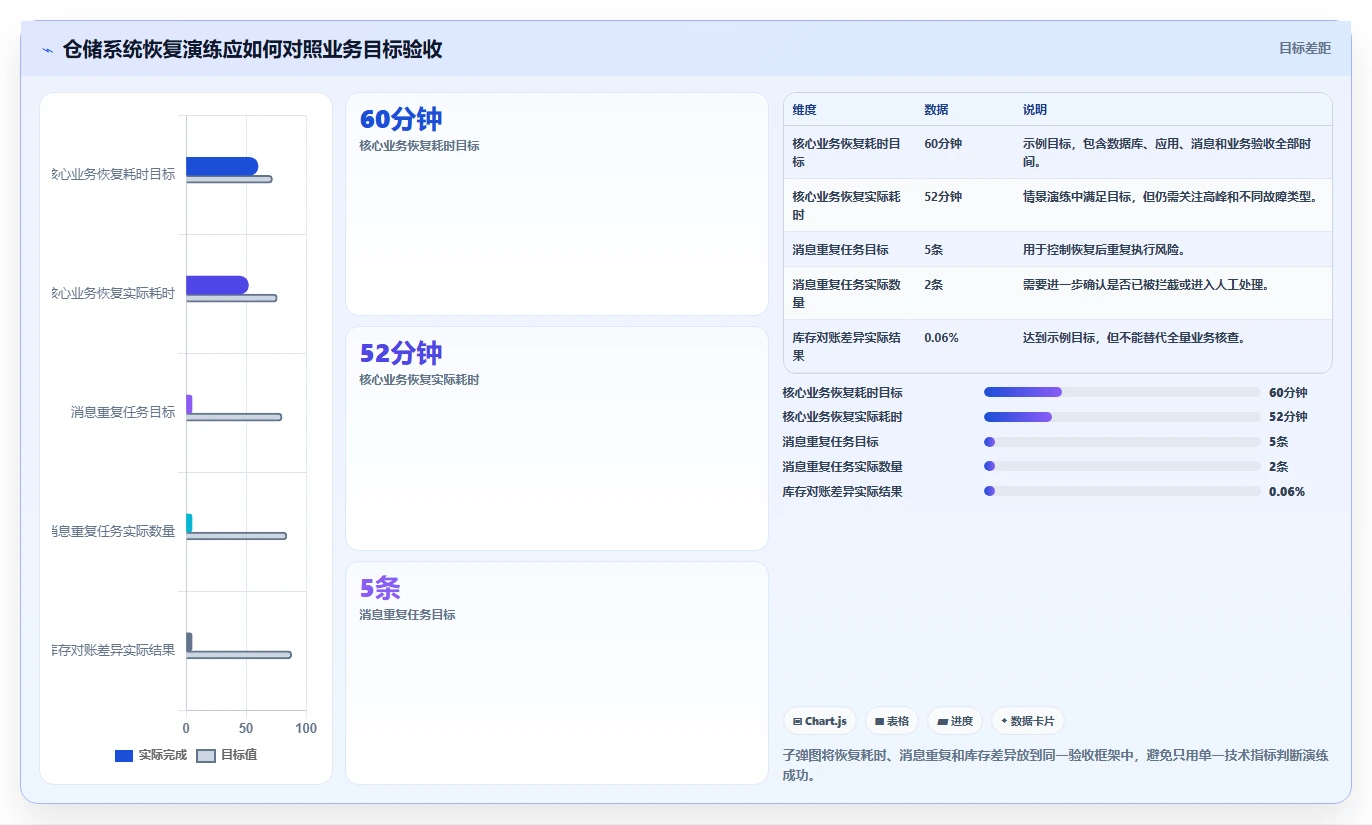The width and height of the screenshot is (1372, 825).
Task: Click the 50 tick label on the chart axis
Action: [246, 729]
